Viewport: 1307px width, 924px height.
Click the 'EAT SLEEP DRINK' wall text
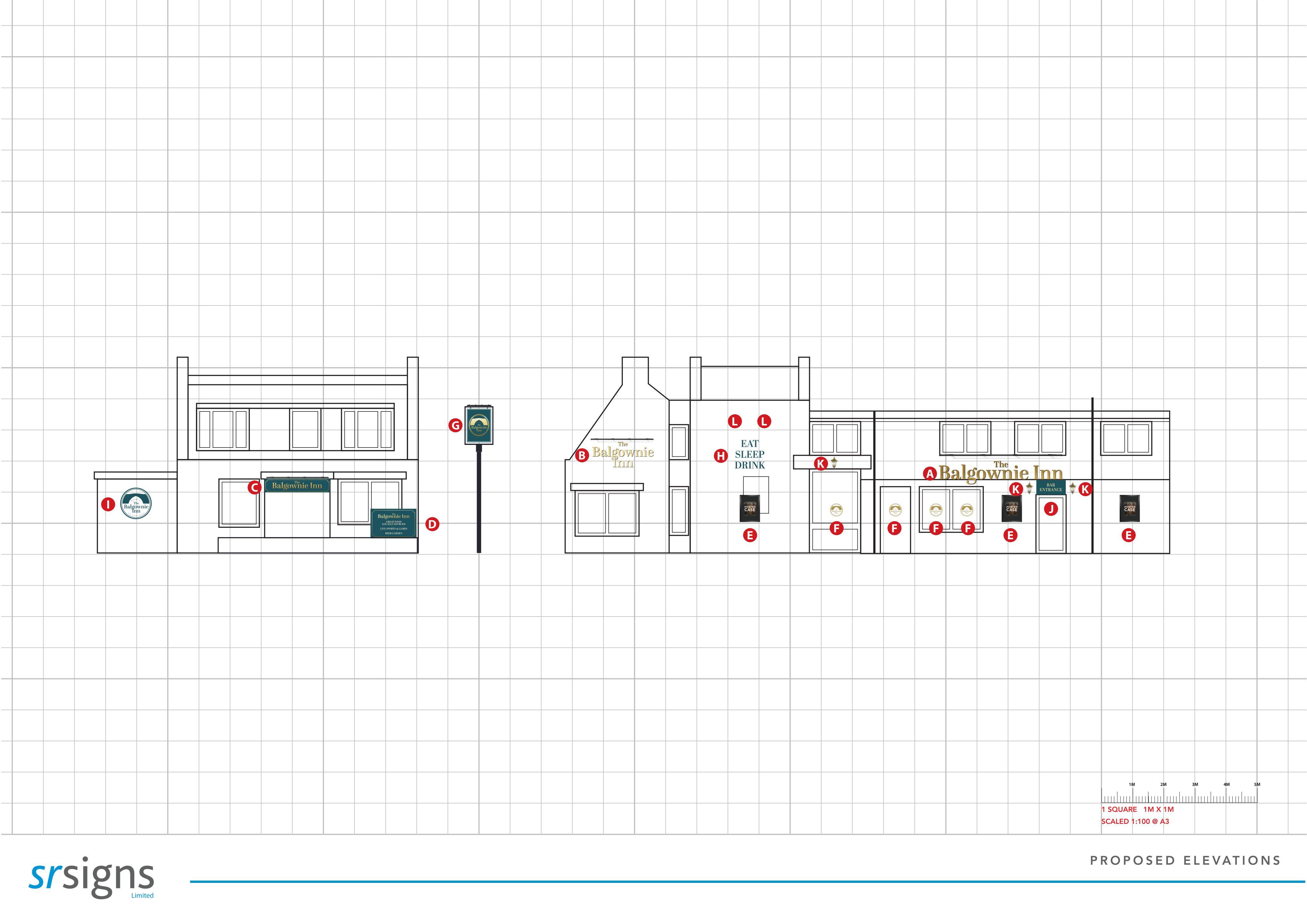tap(750, 455)
